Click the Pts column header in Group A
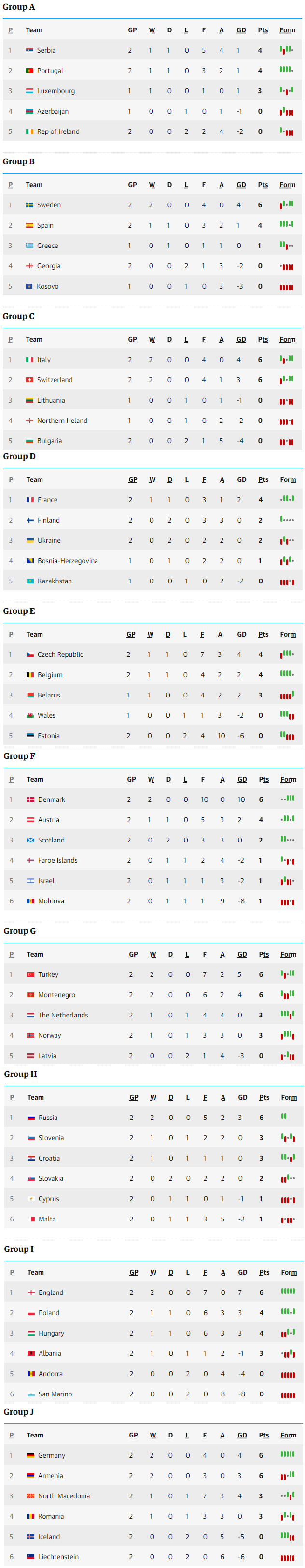The width and height of the screenshot is (305, 1568). click(263, 30)
